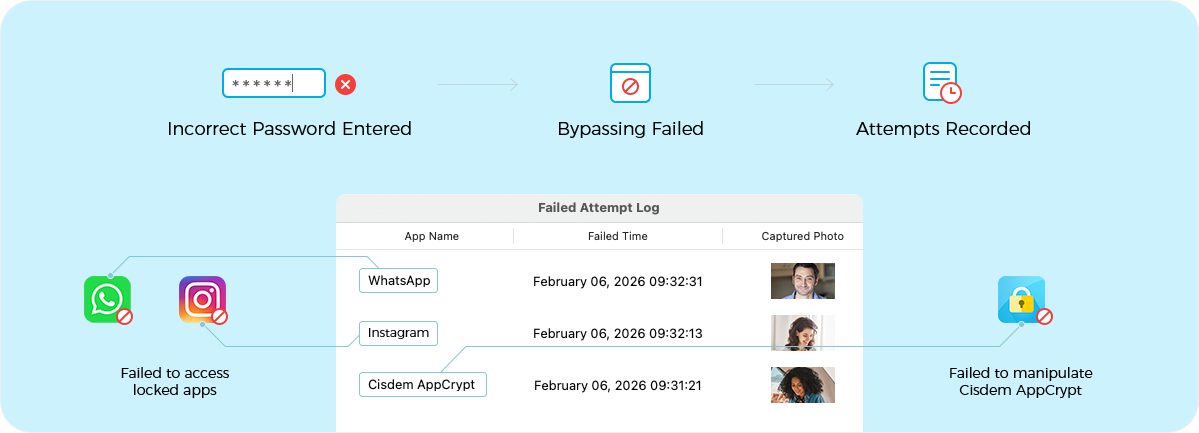The image size is (1199, 433).
Task: Click the Cisdem AppCrypt log entry label
Action: pos(422,385)
